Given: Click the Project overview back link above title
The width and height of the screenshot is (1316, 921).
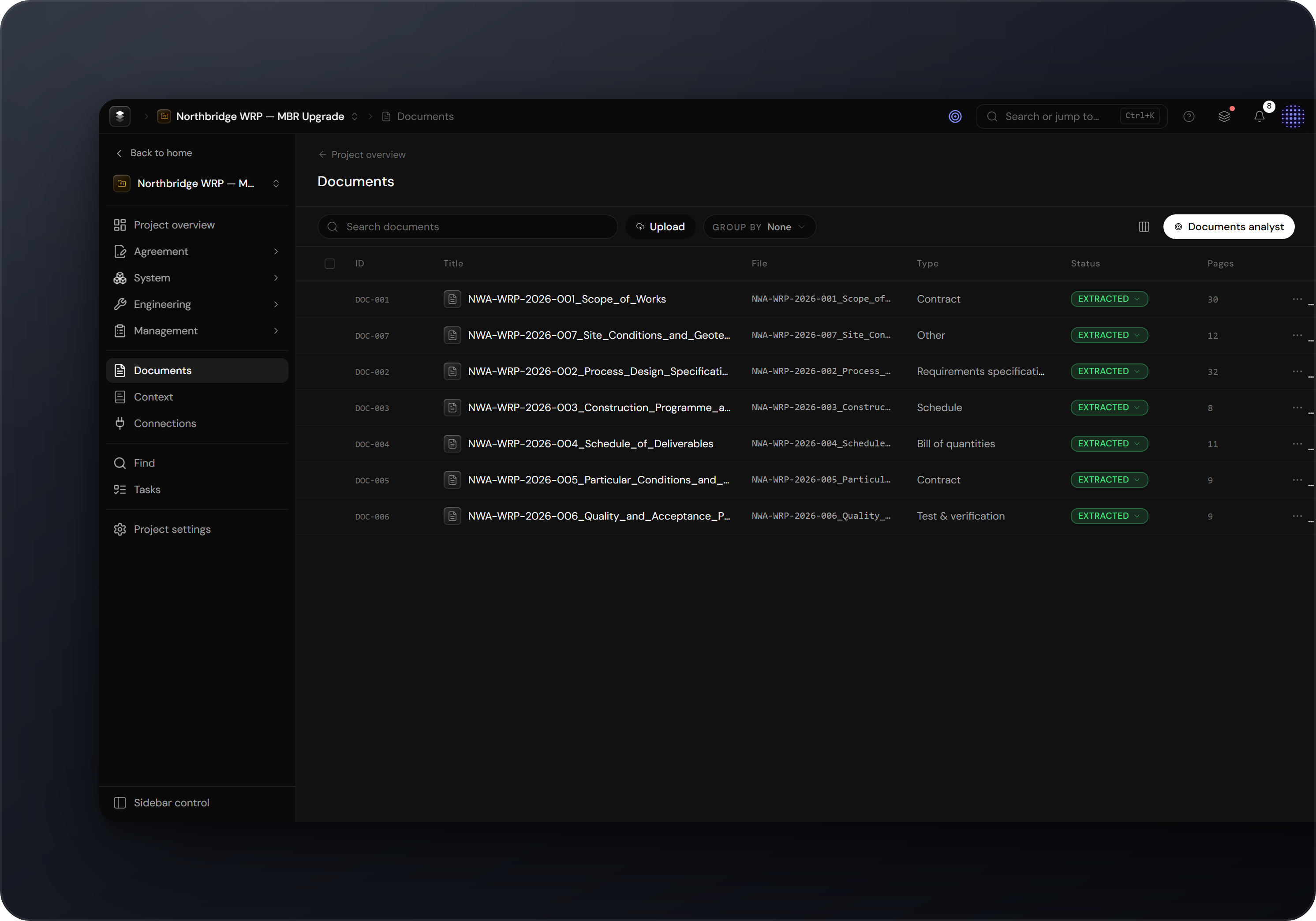Looking at the screenshot, I should click(x=362, y=155).
